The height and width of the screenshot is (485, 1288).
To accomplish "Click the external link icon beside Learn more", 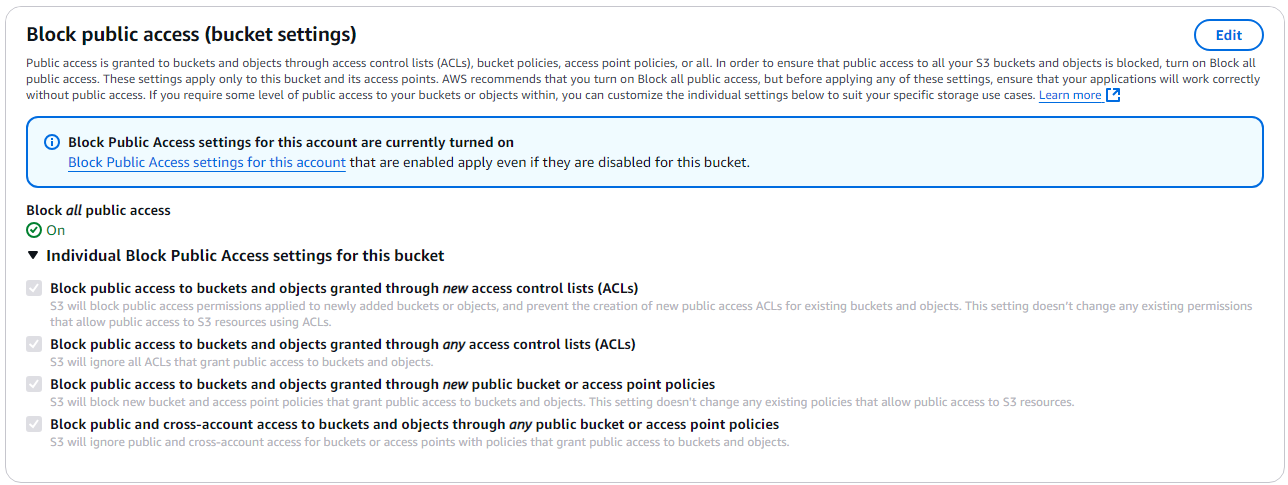I will pos(1113,95).
